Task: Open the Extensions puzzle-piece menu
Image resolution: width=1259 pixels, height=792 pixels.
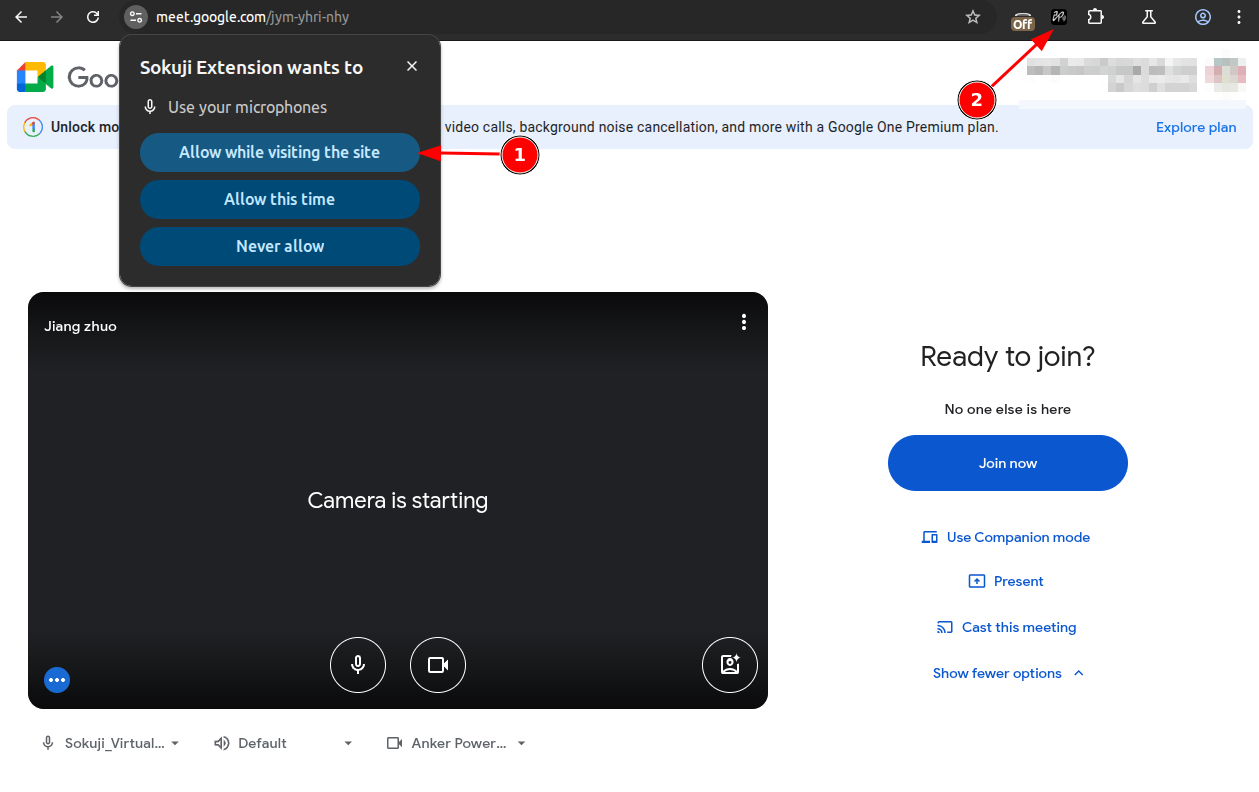Action: point(1096,17)
